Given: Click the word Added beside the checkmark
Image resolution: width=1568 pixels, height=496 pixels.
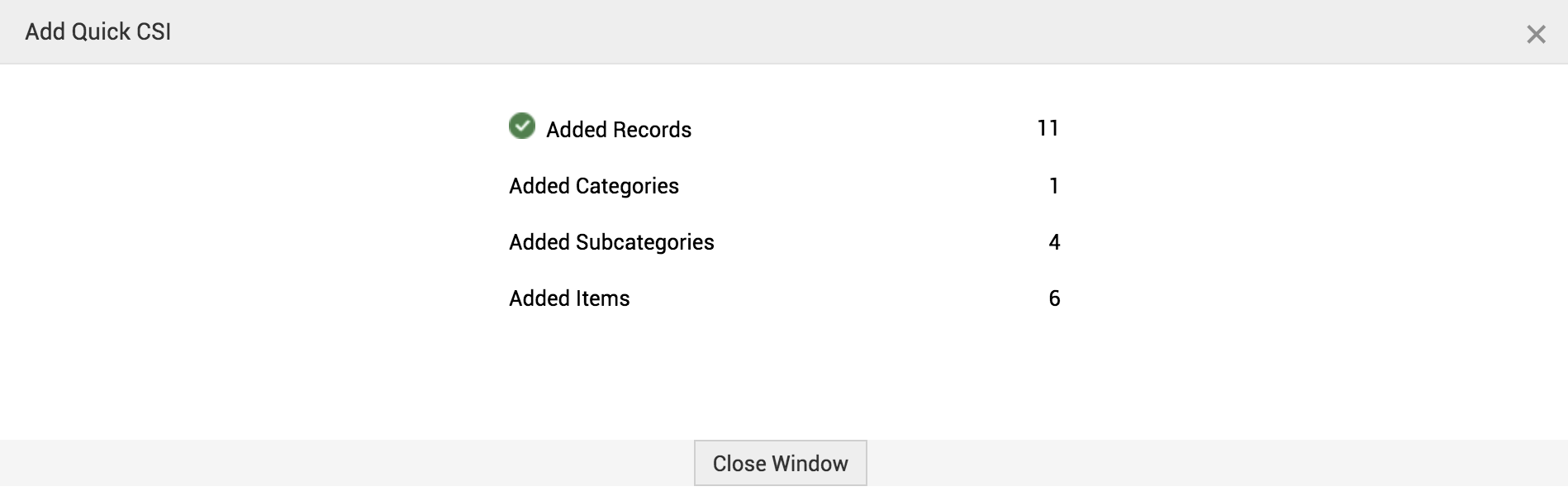Looking at the screenshot, I should (x=577, y=130).
